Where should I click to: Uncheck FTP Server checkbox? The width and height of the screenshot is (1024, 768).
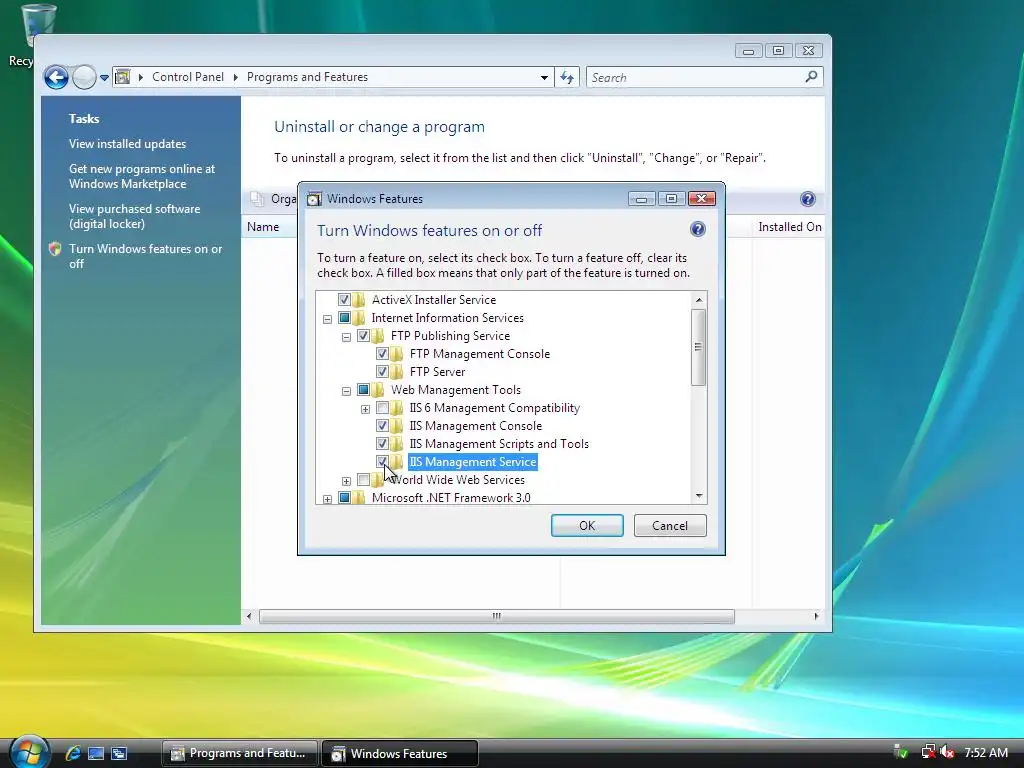coord(382,372)
